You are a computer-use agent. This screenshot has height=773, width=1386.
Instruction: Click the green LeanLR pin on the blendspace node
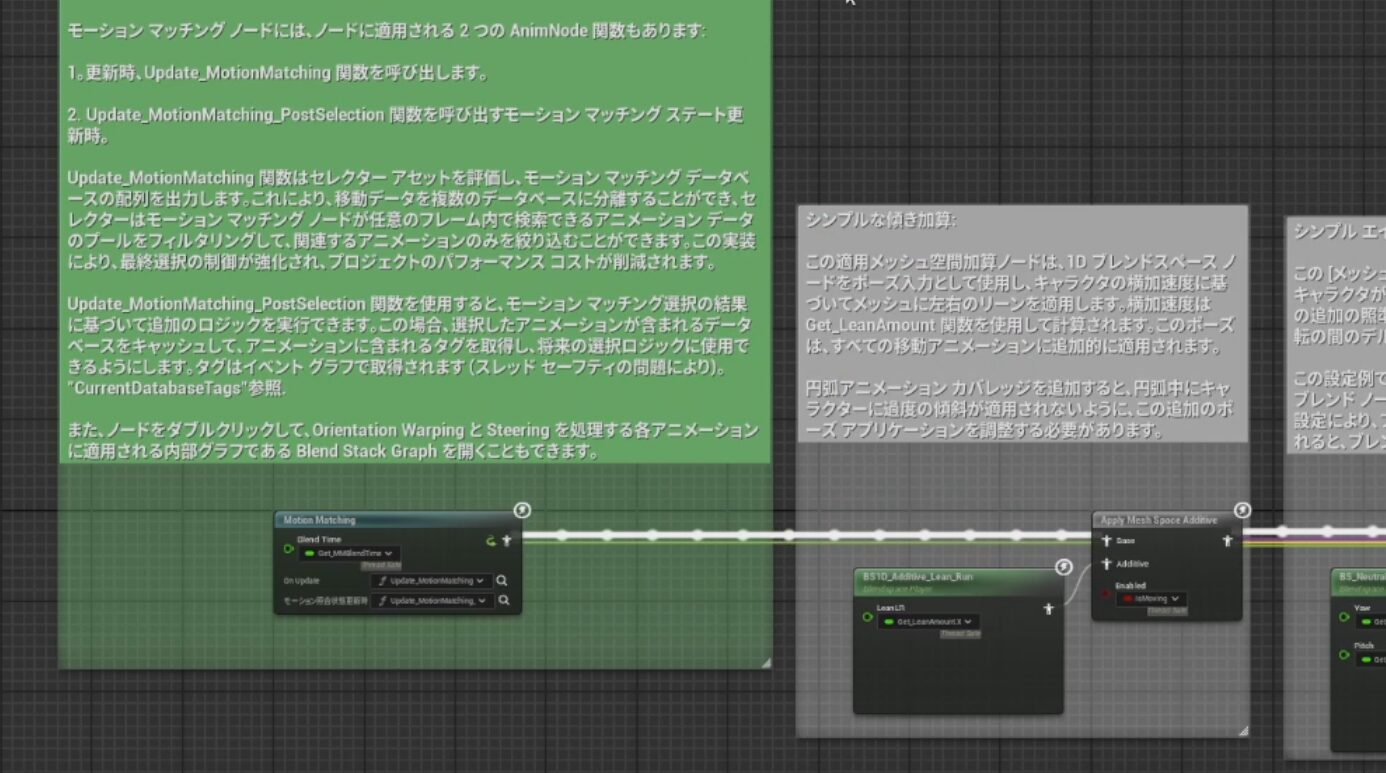tap(868, 615)
